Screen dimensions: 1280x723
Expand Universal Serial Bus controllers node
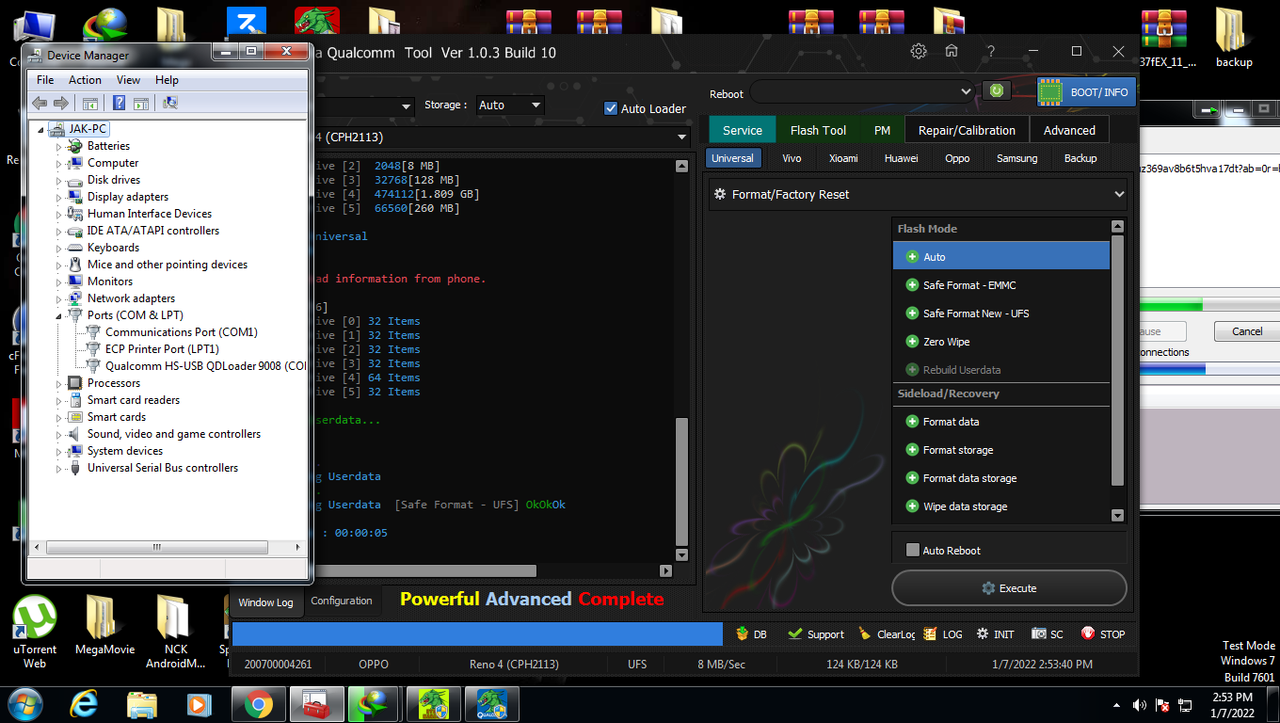59,468
